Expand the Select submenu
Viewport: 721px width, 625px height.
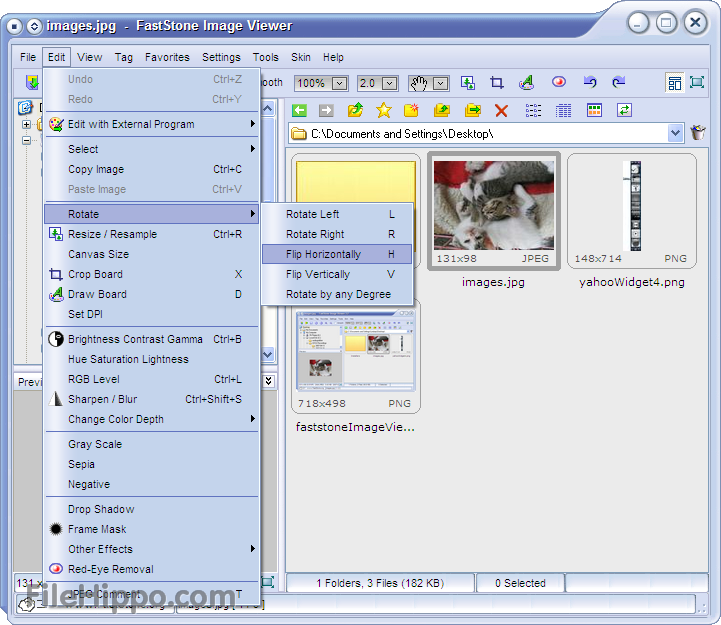(x=152, y=149)
